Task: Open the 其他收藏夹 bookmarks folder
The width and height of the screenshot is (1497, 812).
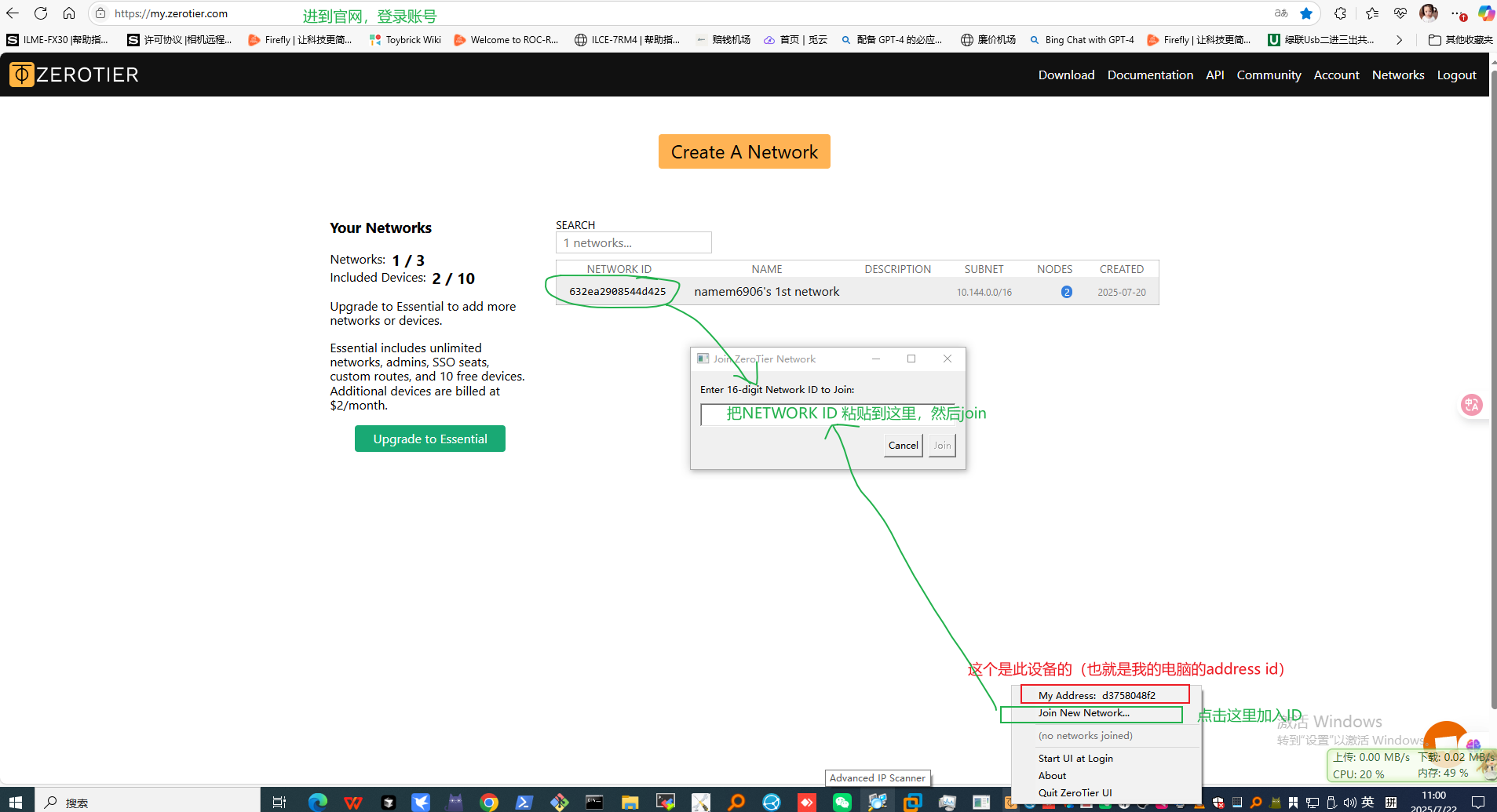Action: 1460,39
